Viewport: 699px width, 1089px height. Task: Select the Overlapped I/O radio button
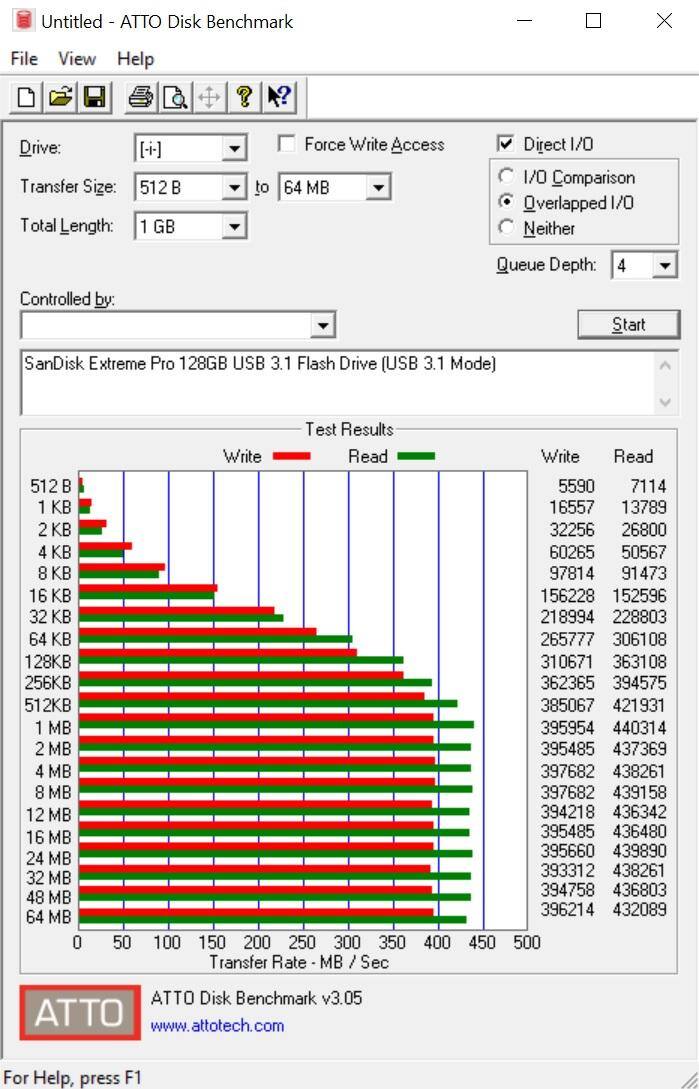[x=507, y=202]
